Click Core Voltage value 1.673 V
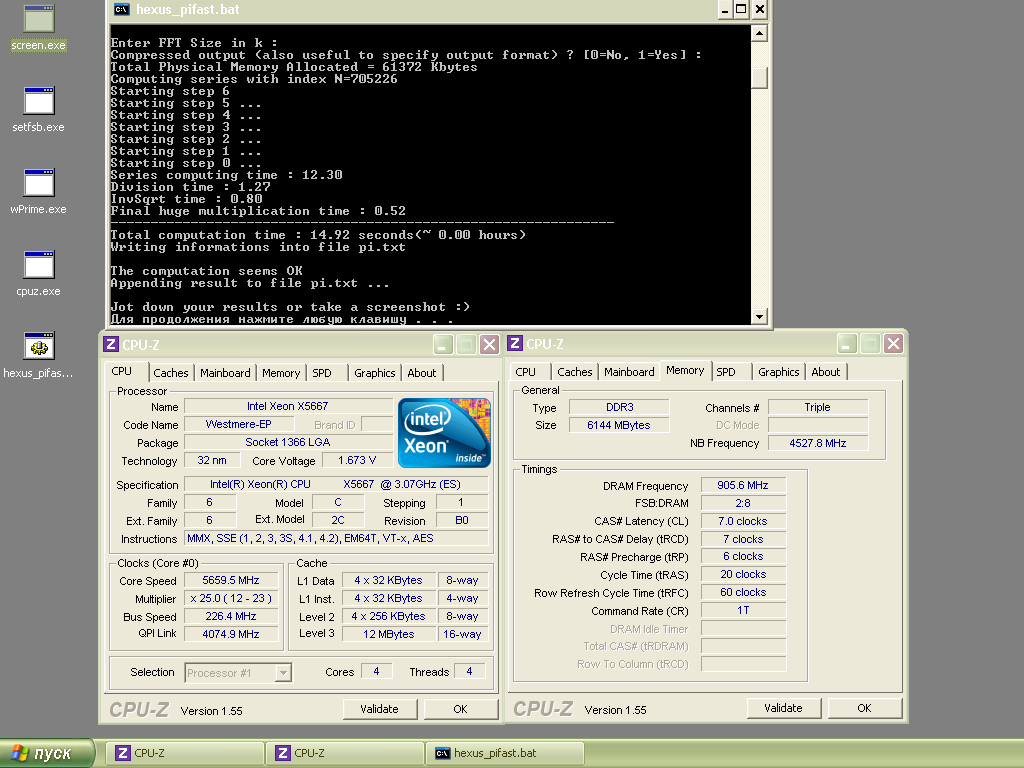The height and width of the screenshot is (768, 1024). (357, 460)
